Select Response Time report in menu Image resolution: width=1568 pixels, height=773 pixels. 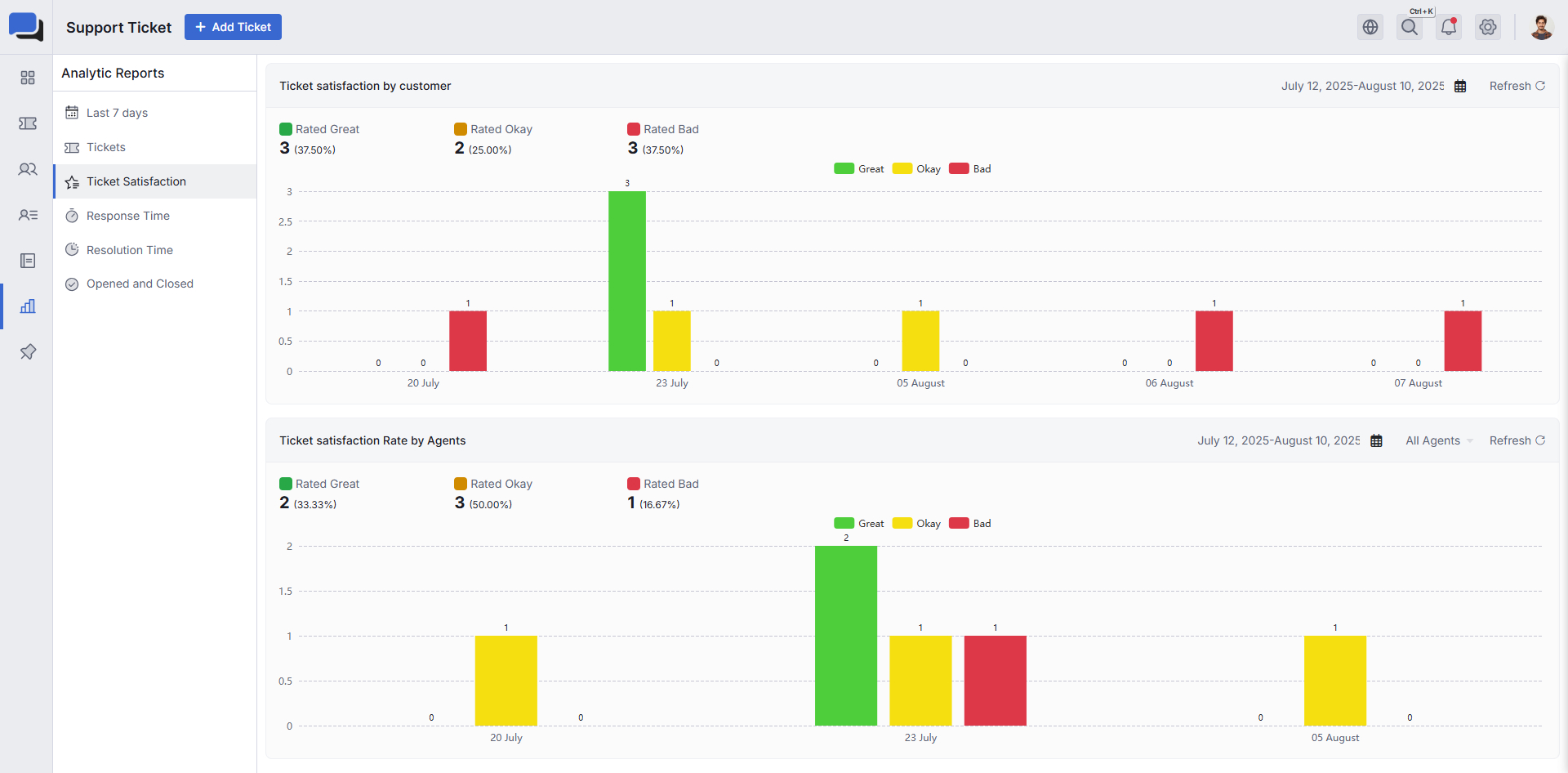pyautogui.click(x=128, y=216)
